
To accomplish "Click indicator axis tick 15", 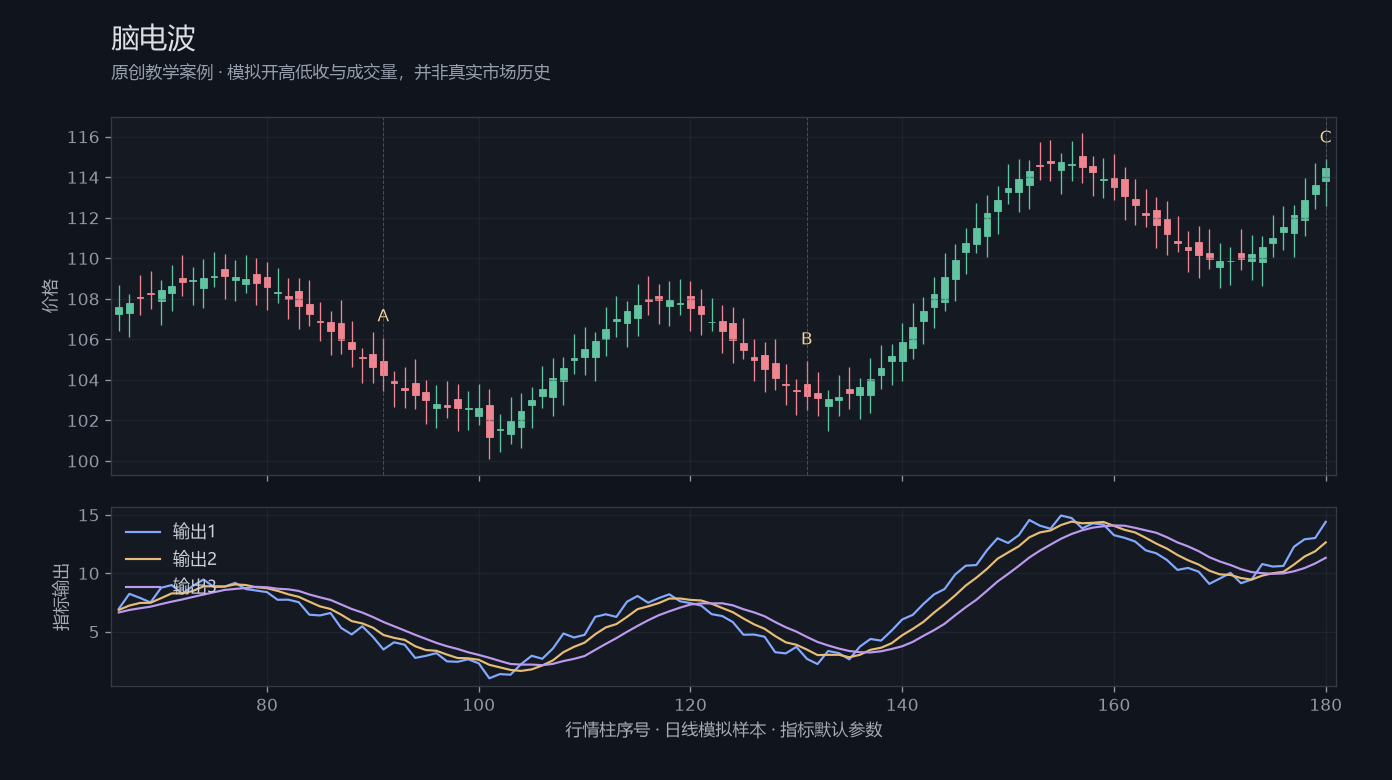I will pyautogui.click(x=89, y=515).
